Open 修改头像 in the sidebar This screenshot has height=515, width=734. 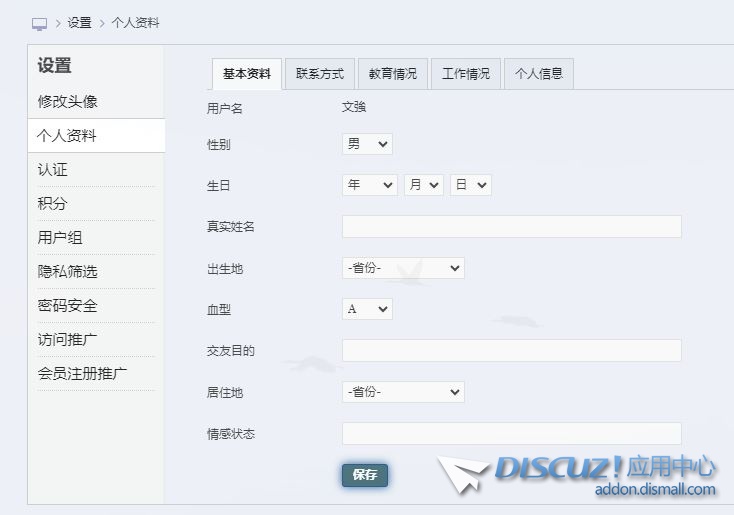point(68,102)
